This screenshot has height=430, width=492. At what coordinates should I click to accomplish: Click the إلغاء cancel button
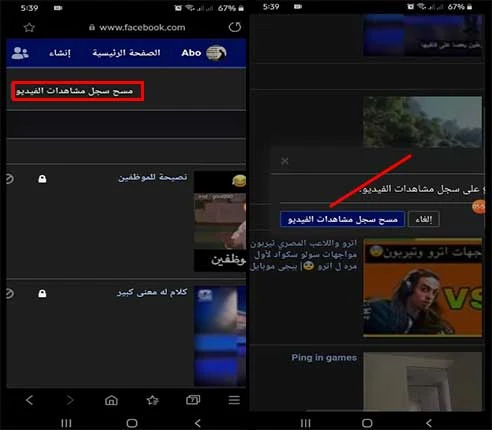point(424,219)
